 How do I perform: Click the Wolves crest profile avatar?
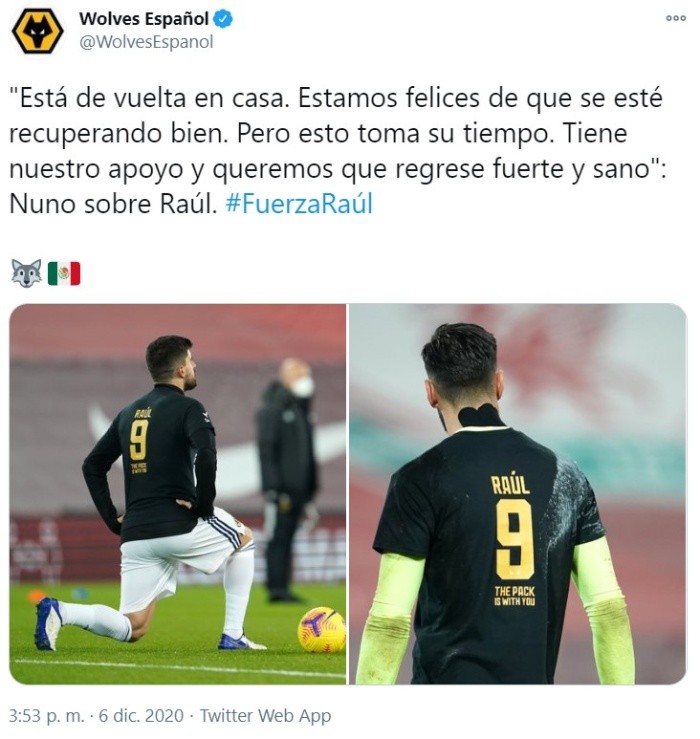tap(38, 31)
